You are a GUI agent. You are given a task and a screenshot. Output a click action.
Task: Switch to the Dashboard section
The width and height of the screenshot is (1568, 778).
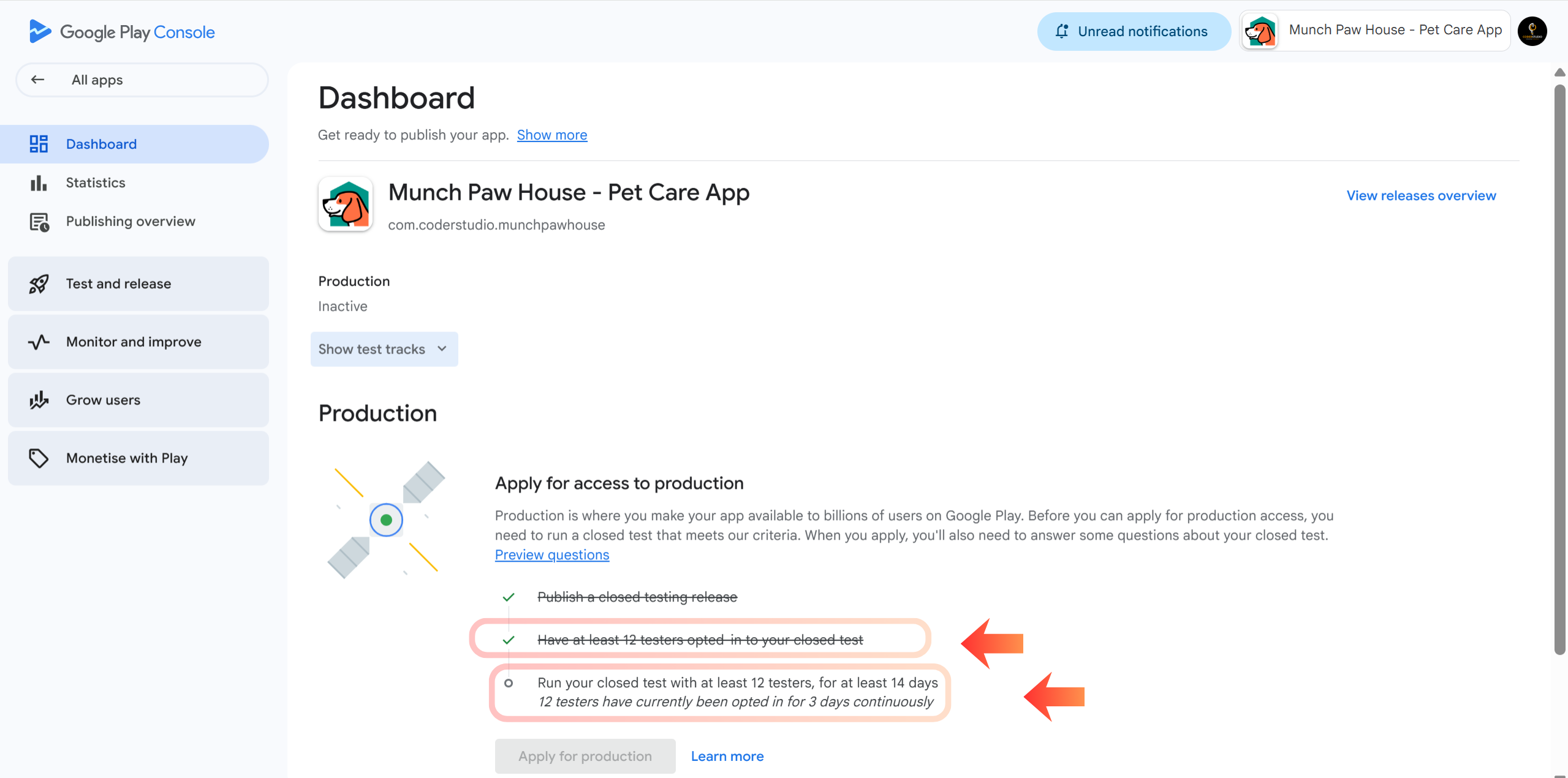[x=101, y=143]
